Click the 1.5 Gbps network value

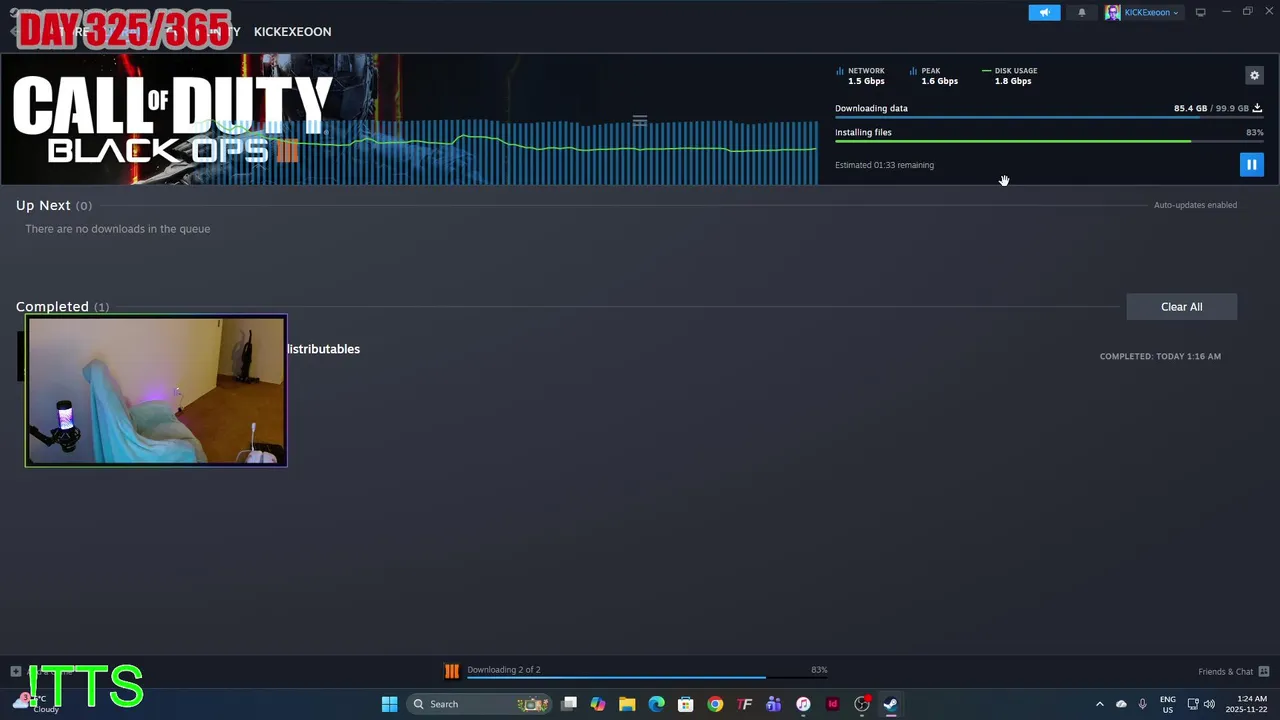click(866, 81)
